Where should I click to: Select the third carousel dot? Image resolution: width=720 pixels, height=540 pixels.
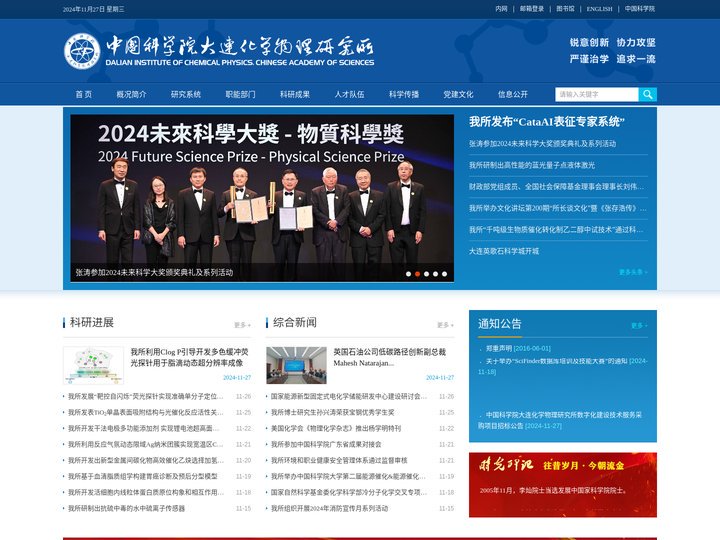(427, 274)
